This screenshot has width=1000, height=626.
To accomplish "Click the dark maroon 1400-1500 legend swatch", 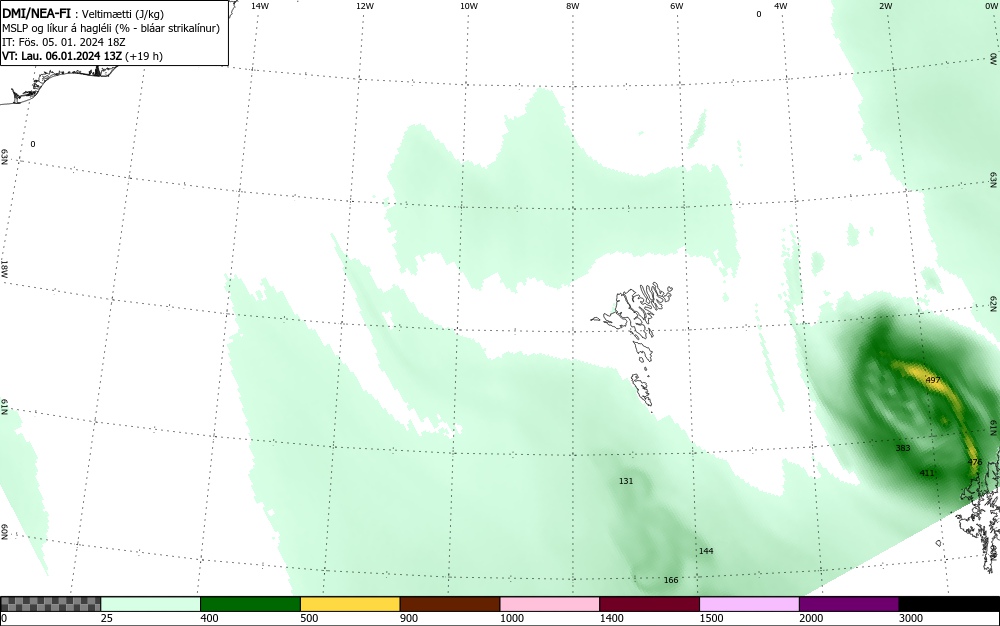I will [x=649, y=604].
